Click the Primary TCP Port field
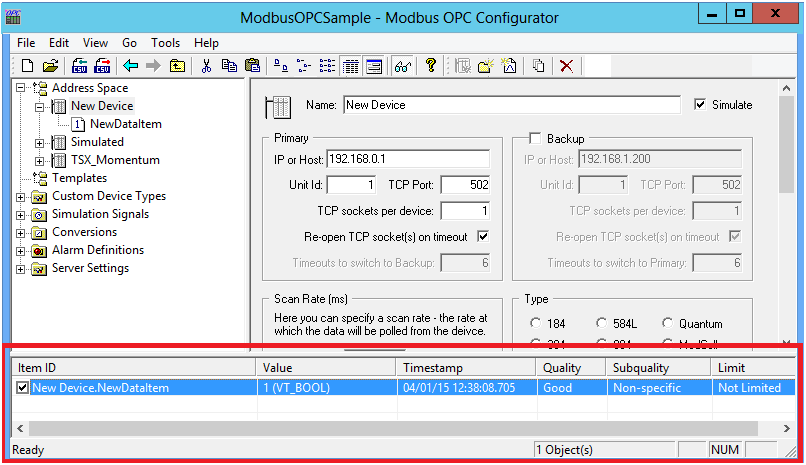 coord(465,185)
